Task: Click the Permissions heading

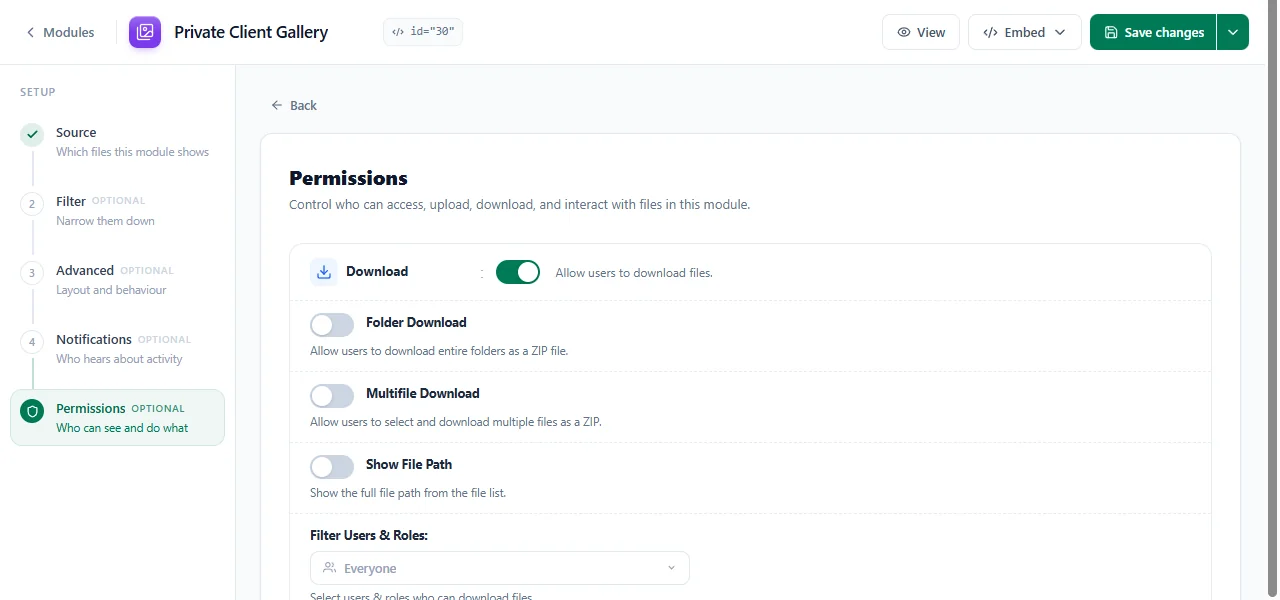Action: (348, 178)
